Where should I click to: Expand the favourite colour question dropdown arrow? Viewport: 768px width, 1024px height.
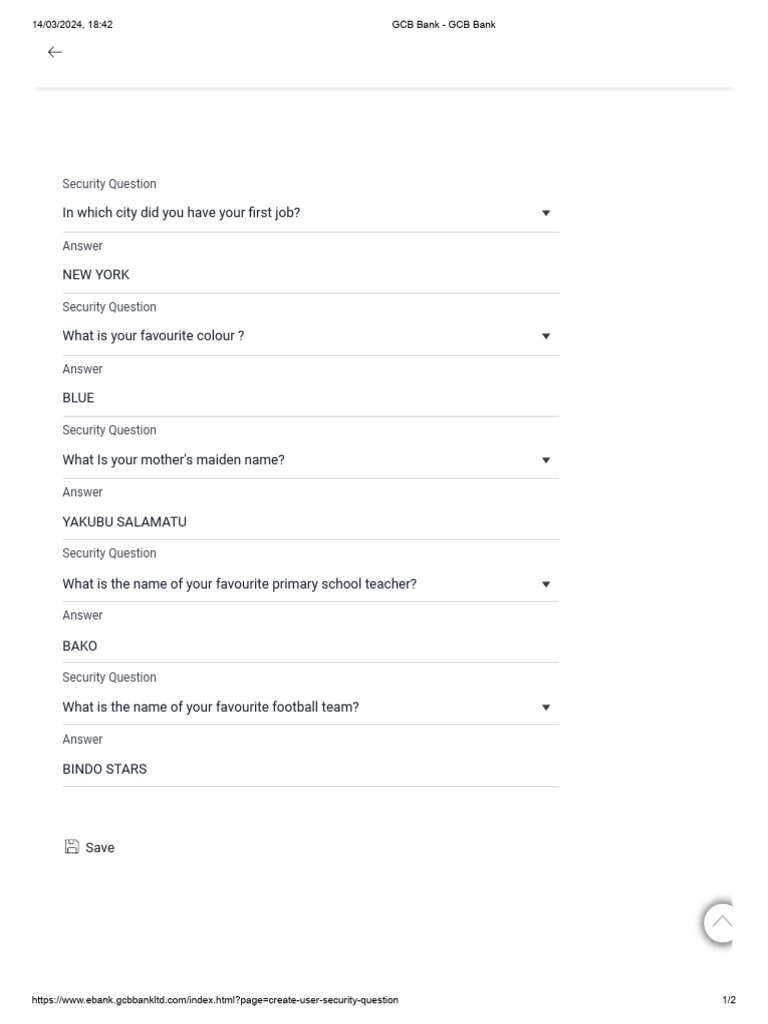[546, 336]
